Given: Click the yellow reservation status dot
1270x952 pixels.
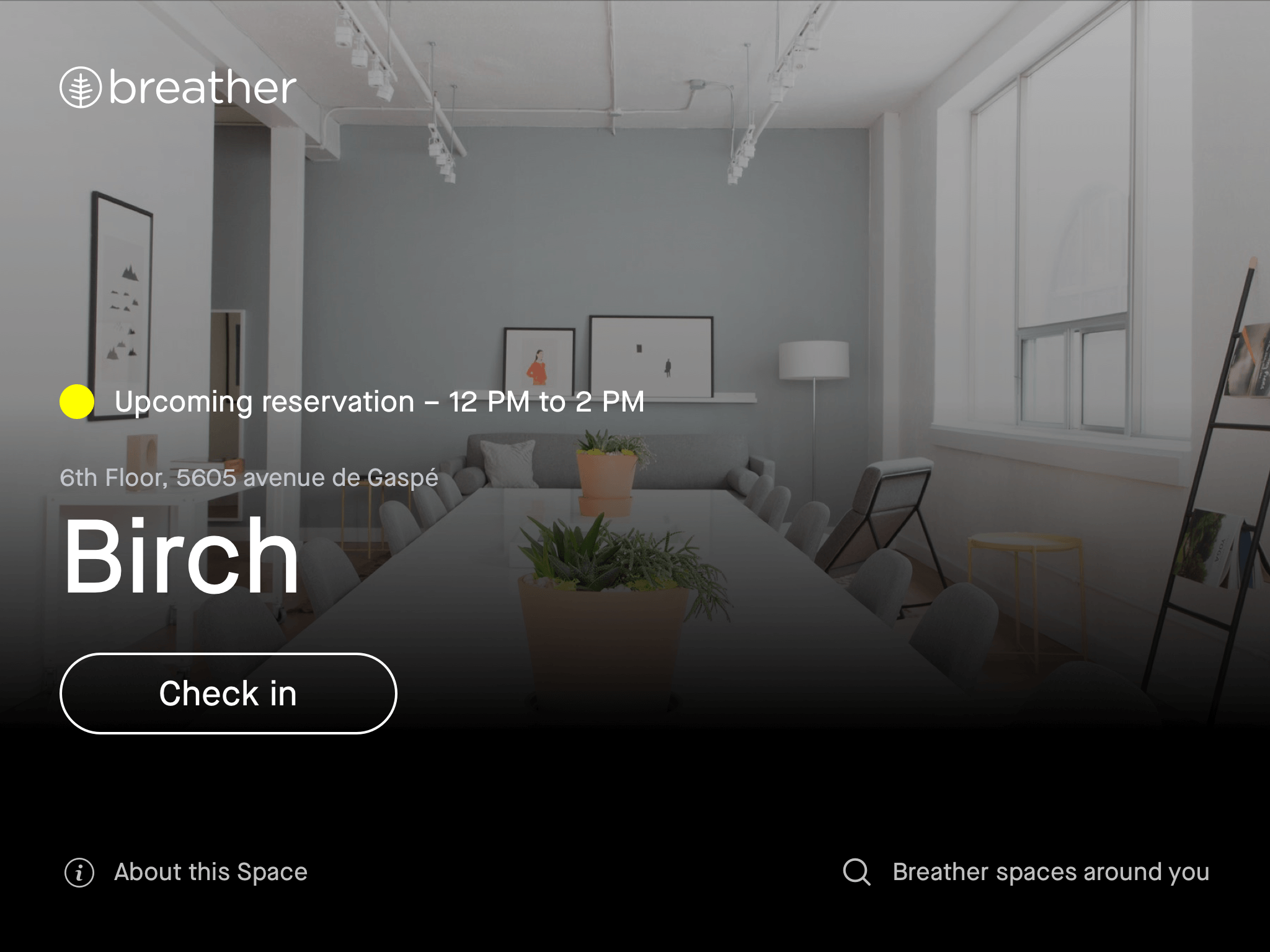Looking at the screenshot, I should [77, 402].
